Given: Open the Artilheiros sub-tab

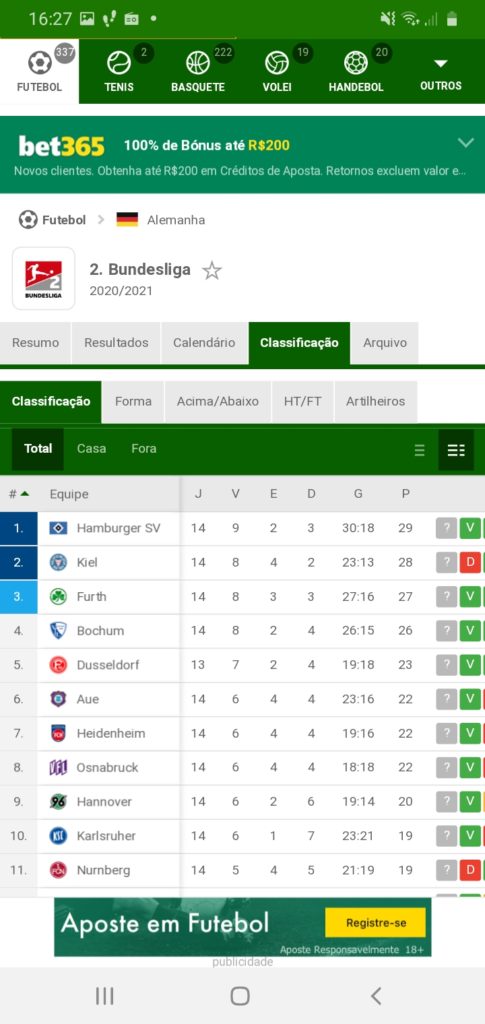Looking at the screenshot, I should pyautogui.click(x=375, y=402).
